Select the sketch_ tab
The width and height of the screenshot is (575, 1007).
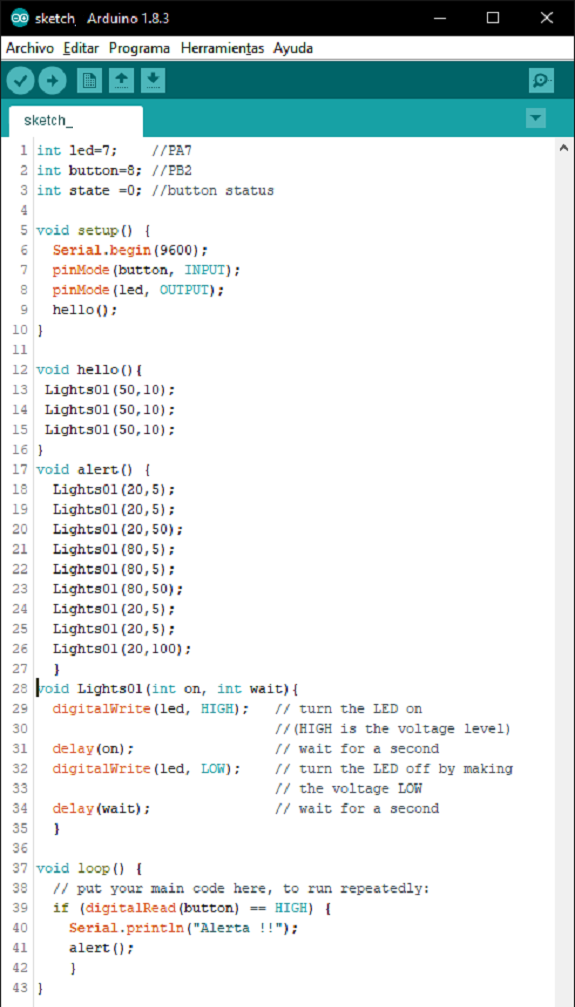click(76, 121)
